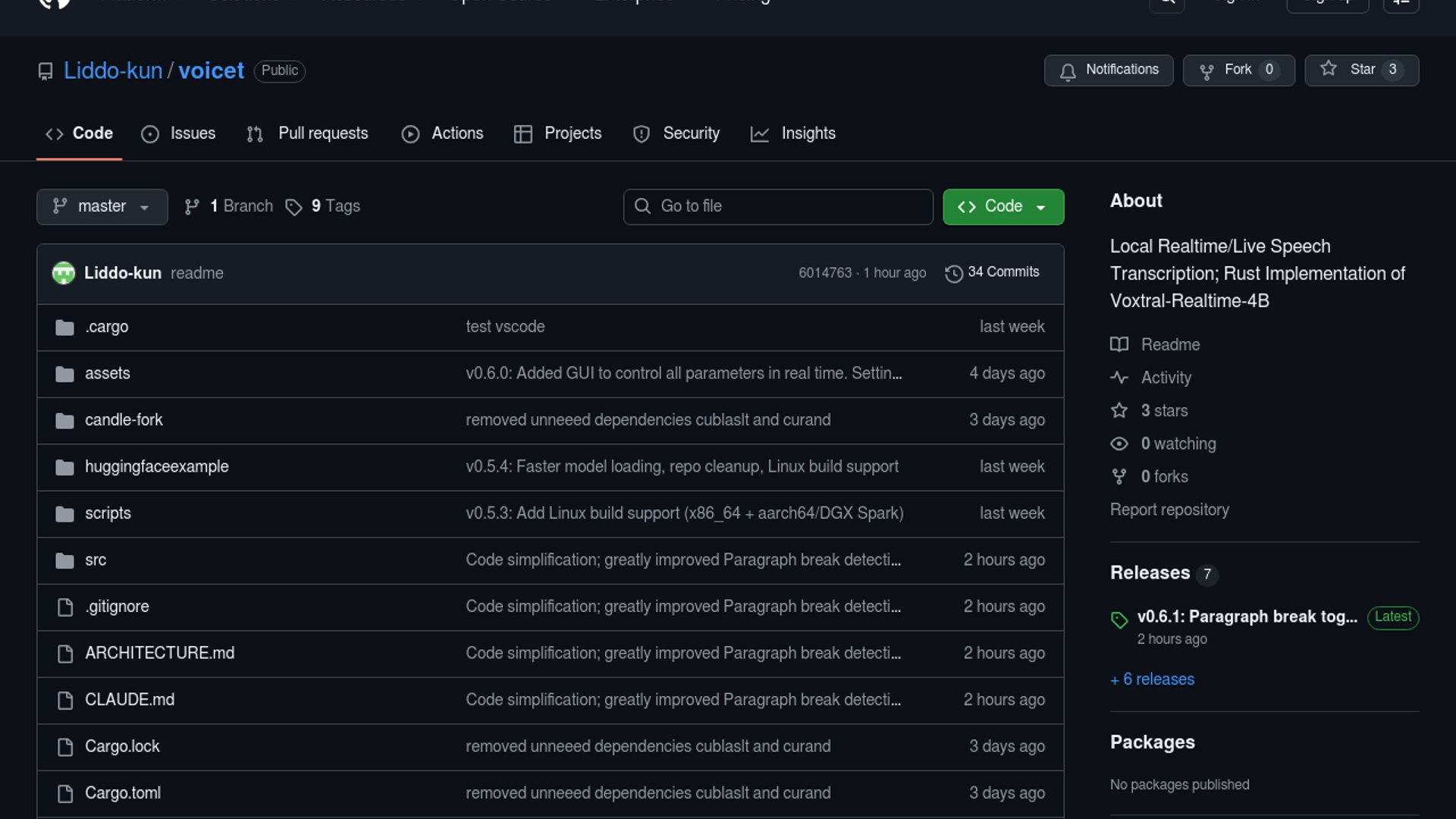The width and height of the screenshot is (1456, 819).
Task: Click the + 6 releases link
Action: (1152, 679)
